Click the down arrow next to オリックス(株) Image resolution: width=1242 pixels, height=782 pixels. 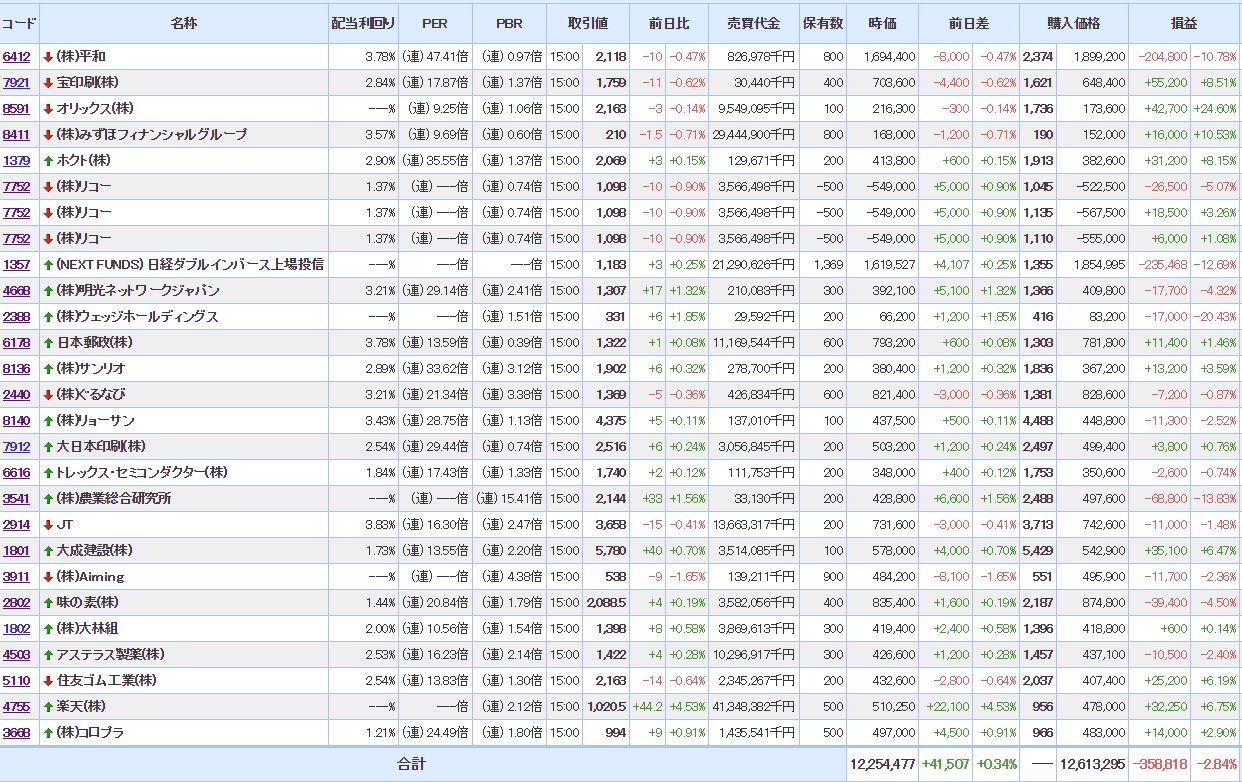click(x=48, y=109)
